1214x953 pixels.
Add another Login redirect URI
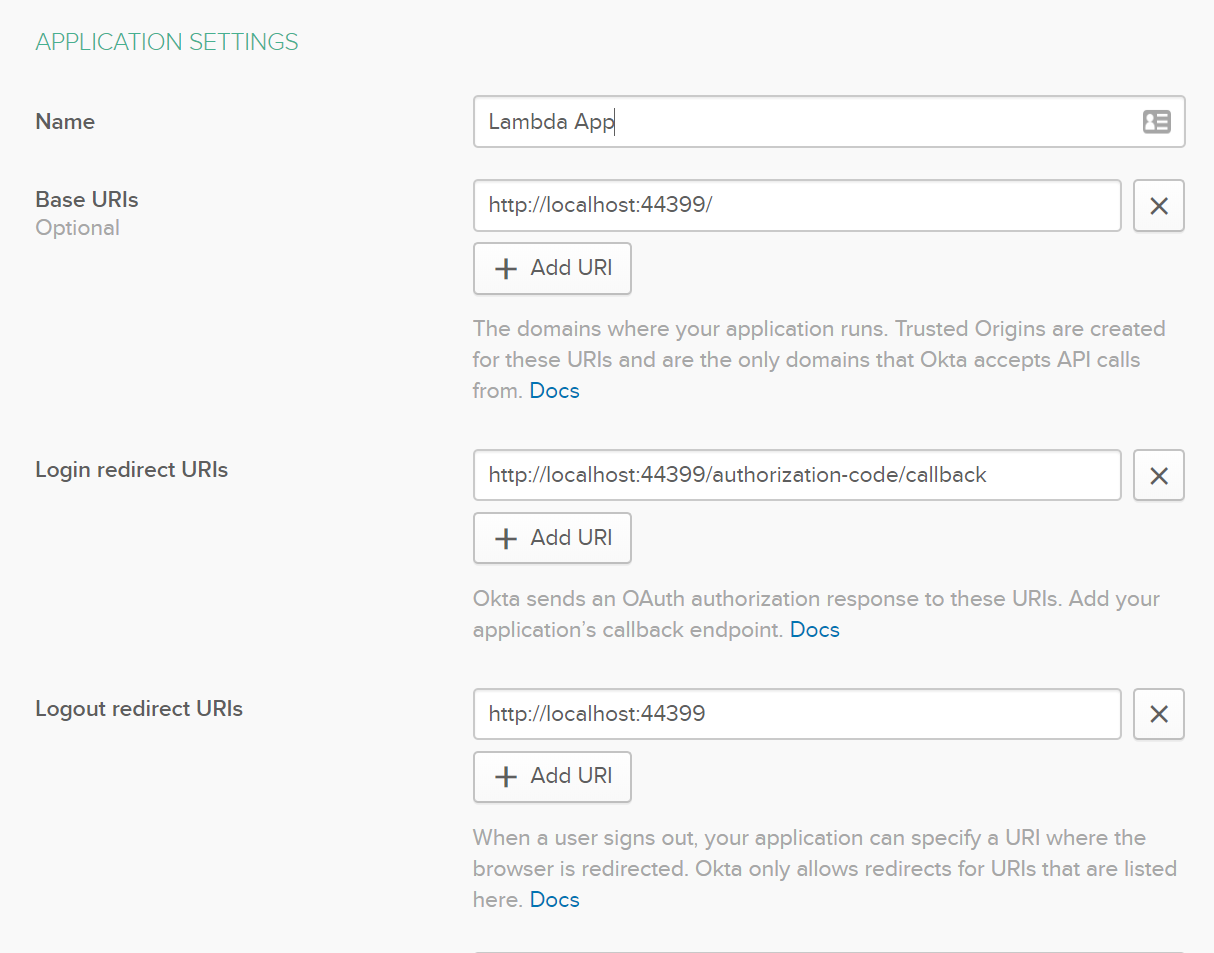pos(552,538)
